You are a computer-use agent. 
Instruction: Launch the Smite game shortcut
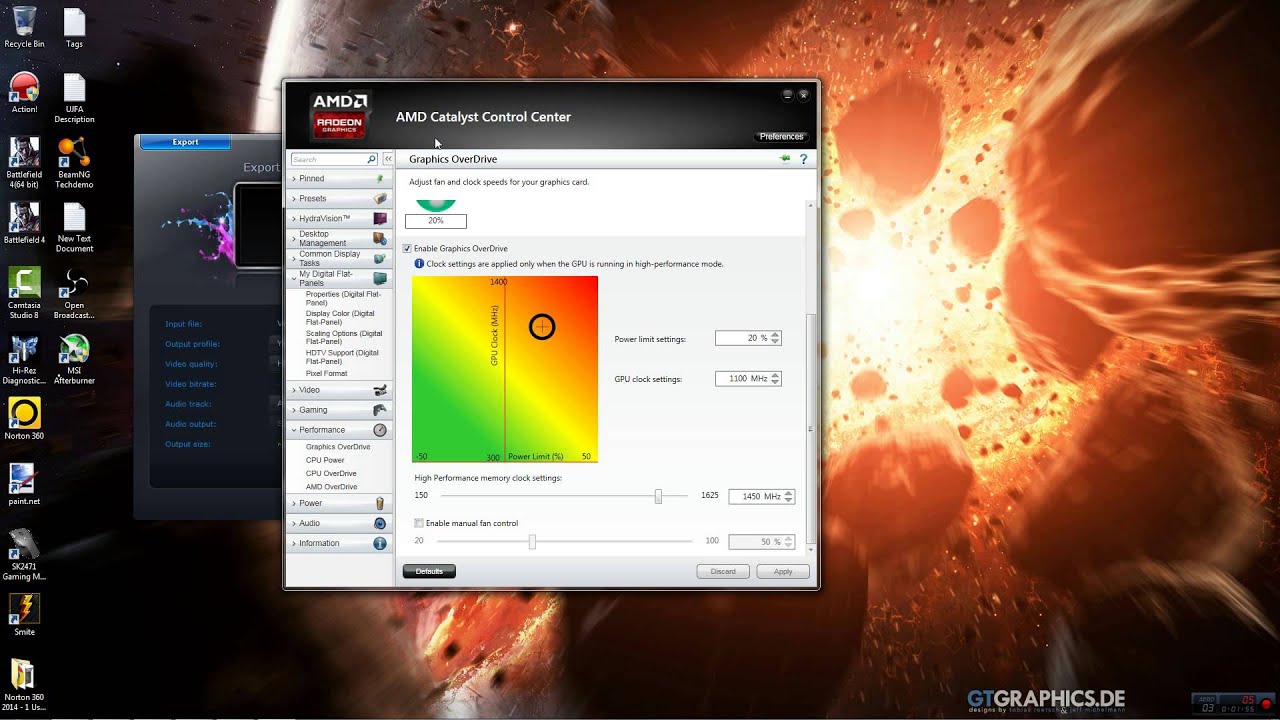coord(24,614)
